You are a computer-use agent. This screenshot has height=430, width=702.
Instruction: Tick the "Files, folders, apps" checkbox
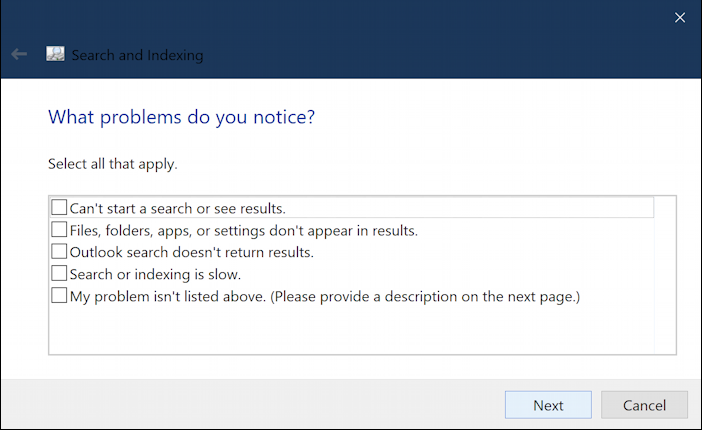[x=59, y=230]
